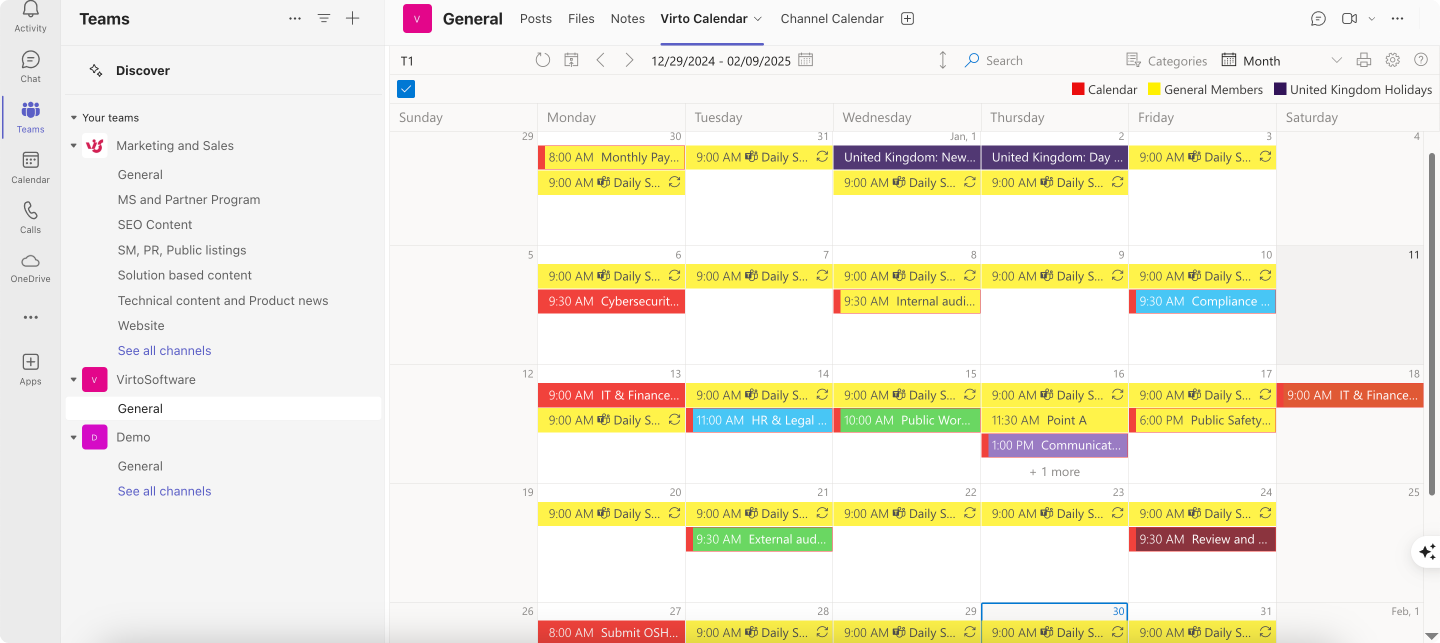1440x643 pixels.
Task: Jump to today calendar icon
Action: 571,60
